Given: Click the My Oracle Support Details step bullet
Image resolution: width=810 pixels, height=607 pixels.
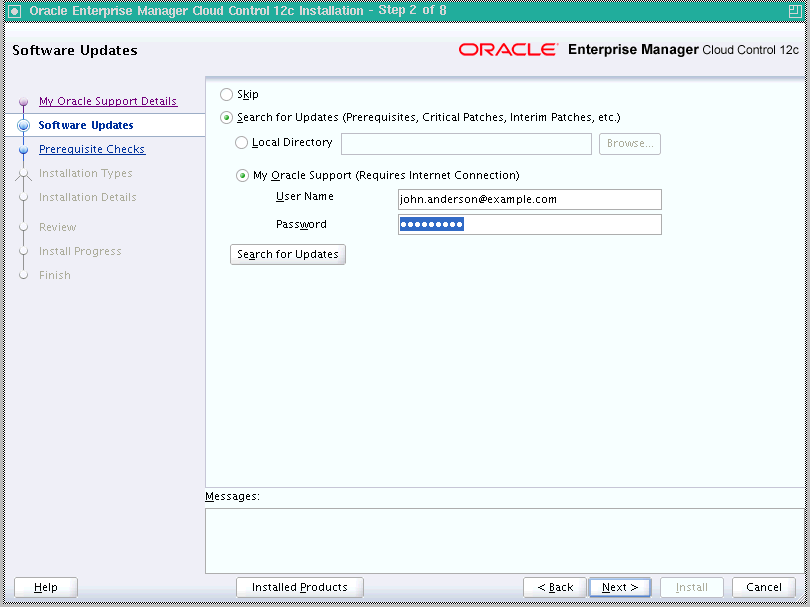Looking at the screenshot, I should [23, 102].
